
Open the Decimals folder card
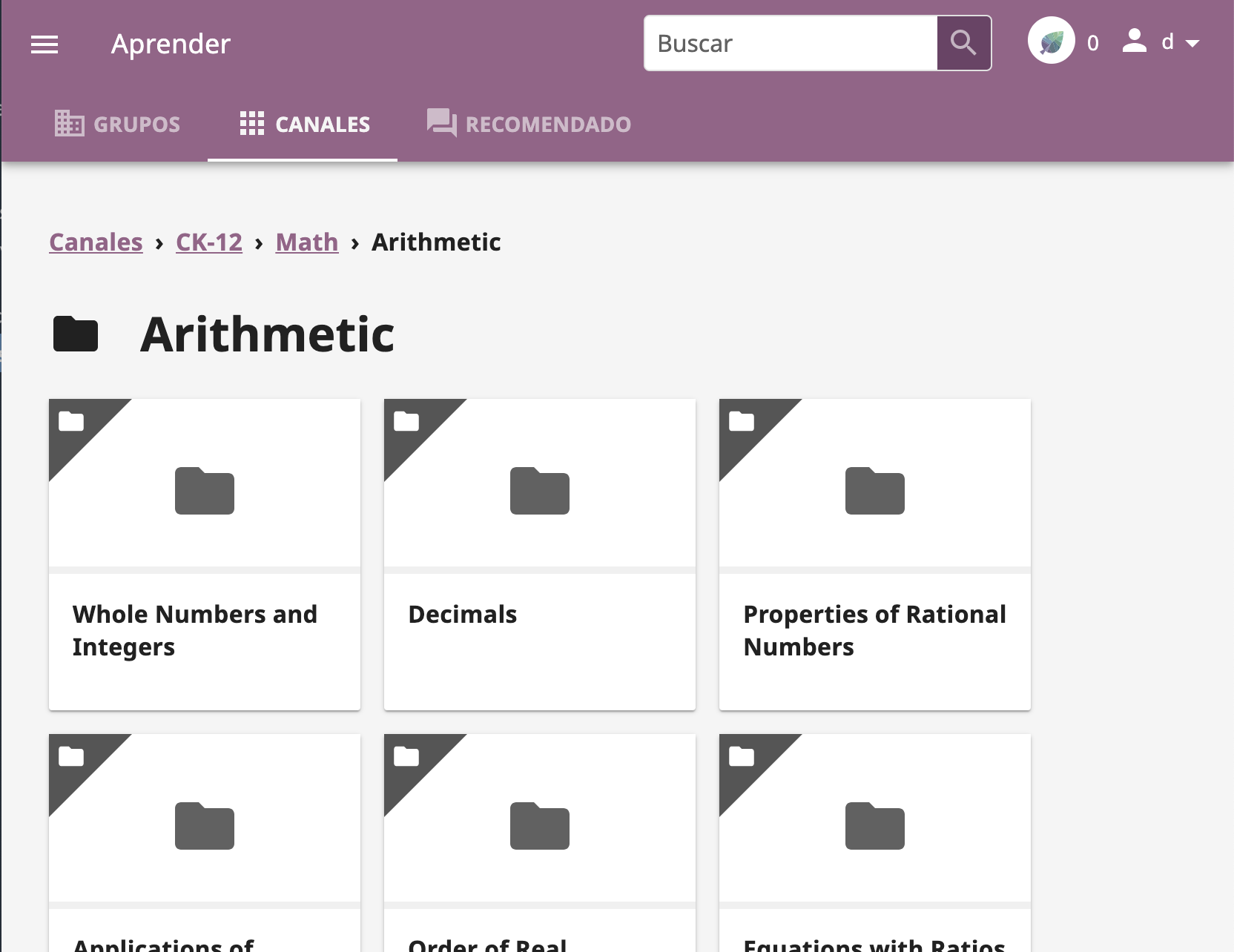point(540,555)
